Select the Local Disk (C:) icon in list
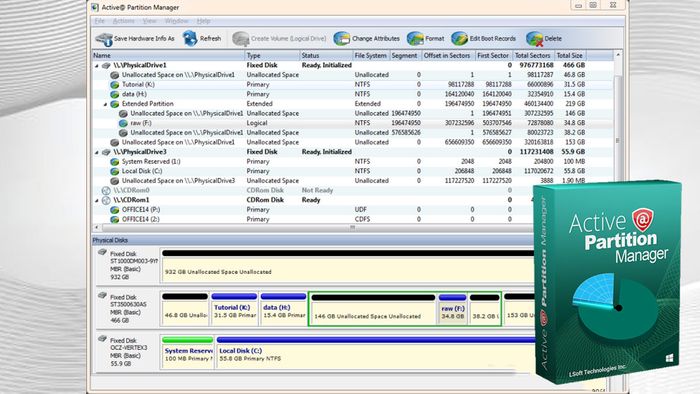Image resolution: width=700 pixels, height=394 pixels. [x=115, y=171]
